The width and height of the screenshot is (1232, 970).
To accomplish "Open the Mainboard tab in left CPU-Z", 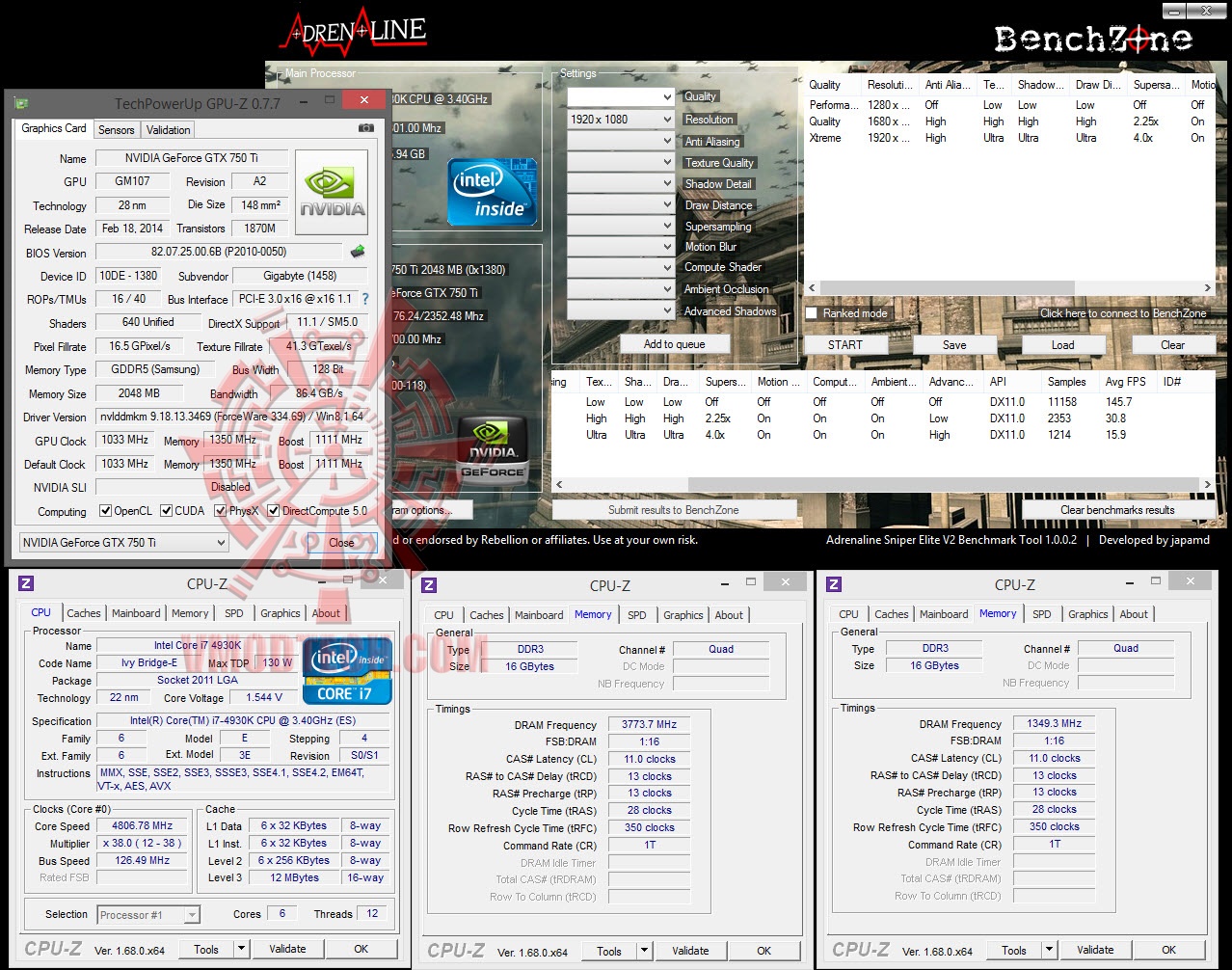I will (x=136, y=613).
